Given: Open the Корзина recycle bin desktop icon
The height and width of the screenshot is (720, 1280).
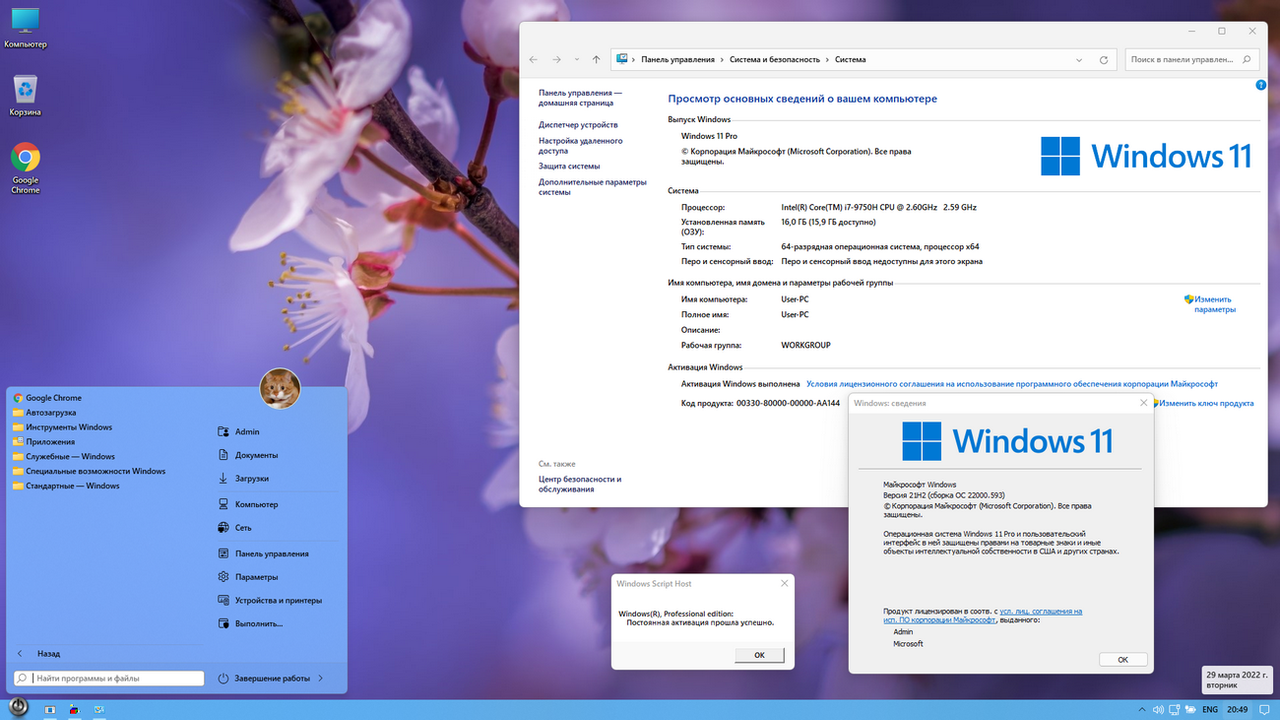Looking at the screenshot, I should point(25,96).
